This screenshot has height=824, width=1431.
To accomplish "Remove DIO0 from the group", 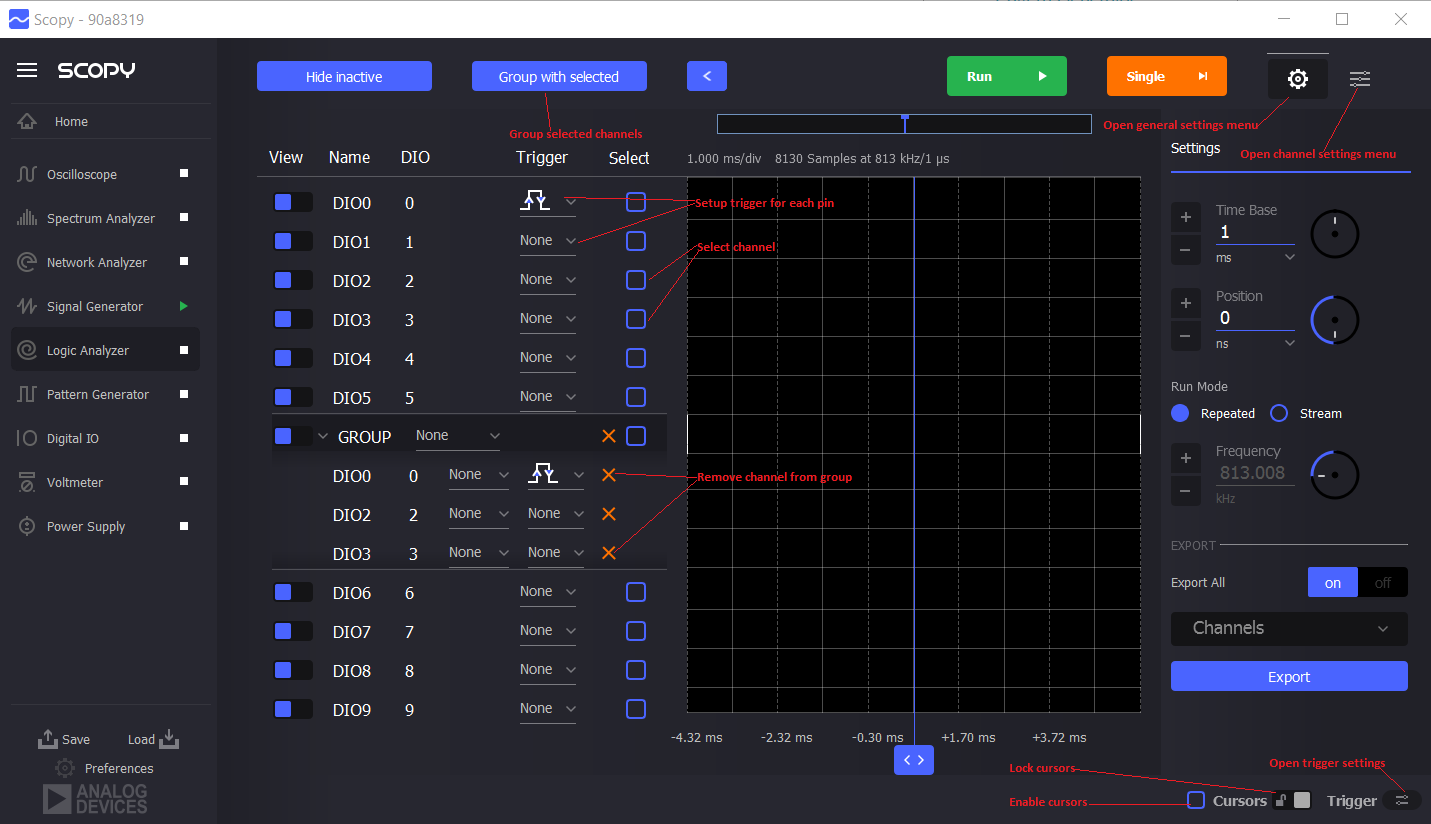I will point(608,475).
